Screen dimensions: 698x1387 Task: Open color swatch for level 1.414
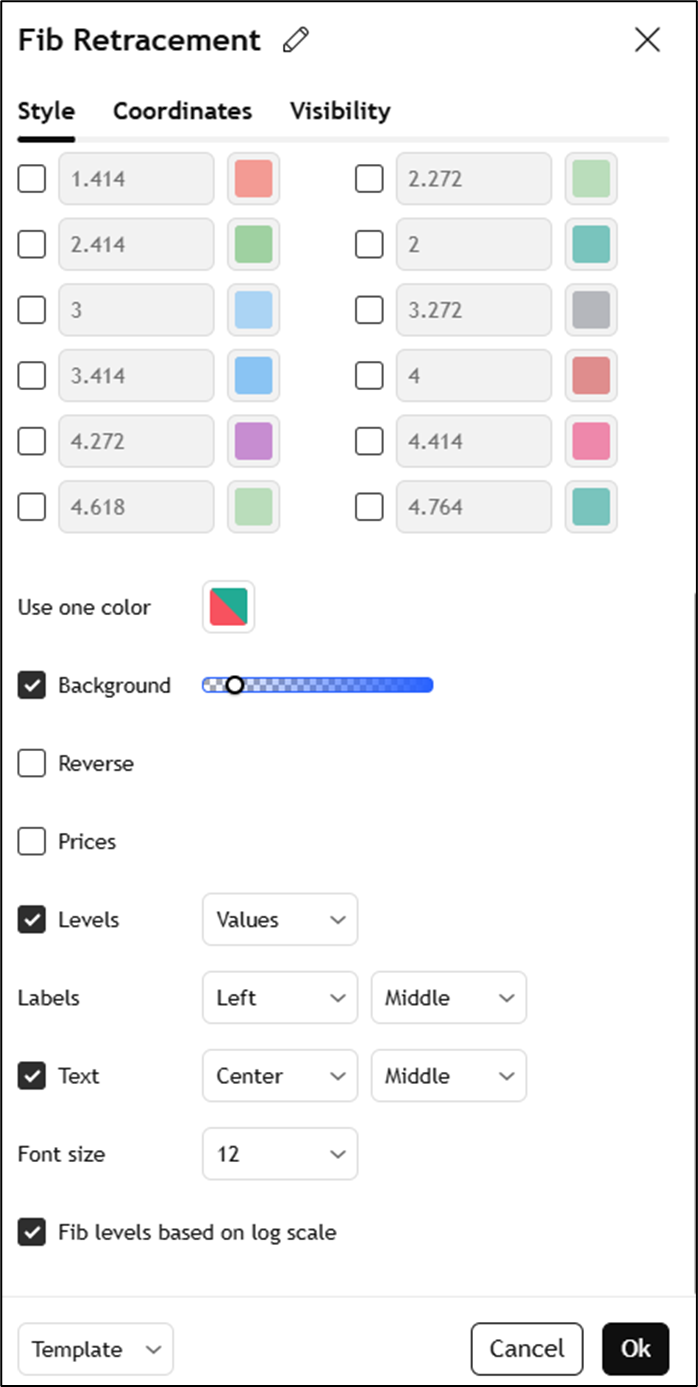(253, 179)
